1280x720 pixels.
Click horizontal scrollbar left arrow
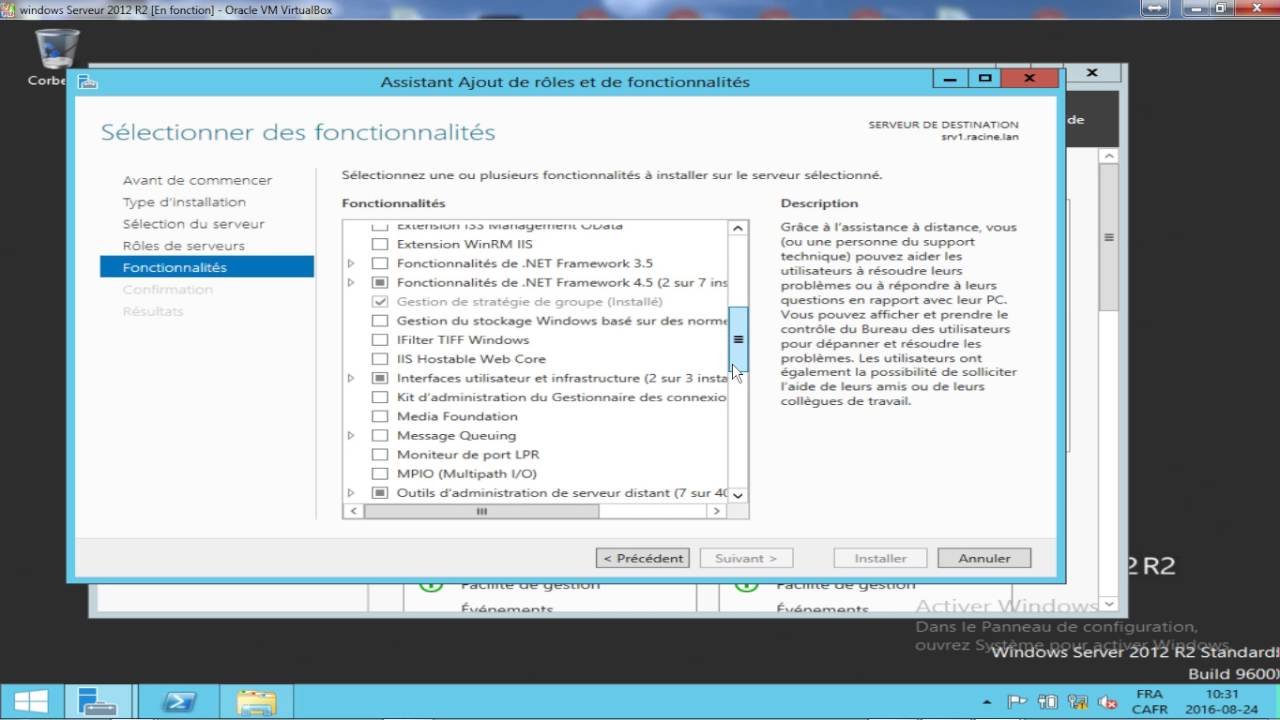pyautogui.click(x=353, y=511)
